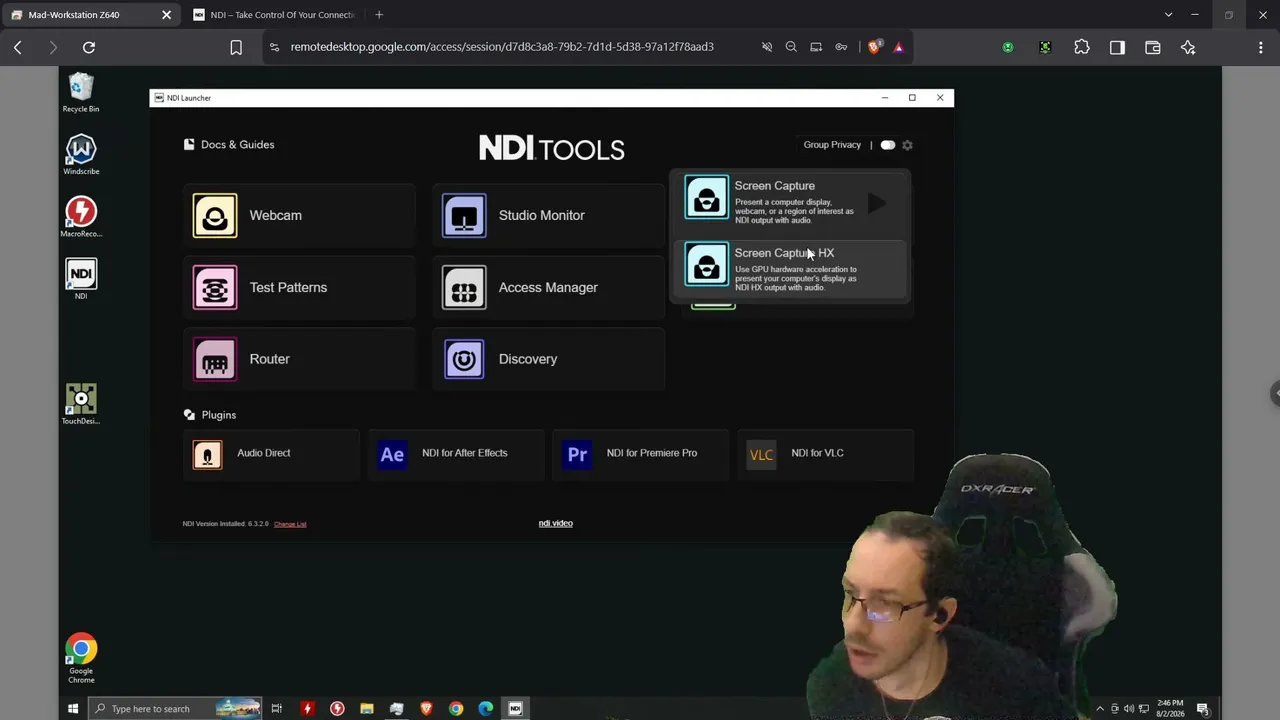1280x720 pixels.
Task: Select the MacroRecorder desktop icon
Action: click(81, 217)
